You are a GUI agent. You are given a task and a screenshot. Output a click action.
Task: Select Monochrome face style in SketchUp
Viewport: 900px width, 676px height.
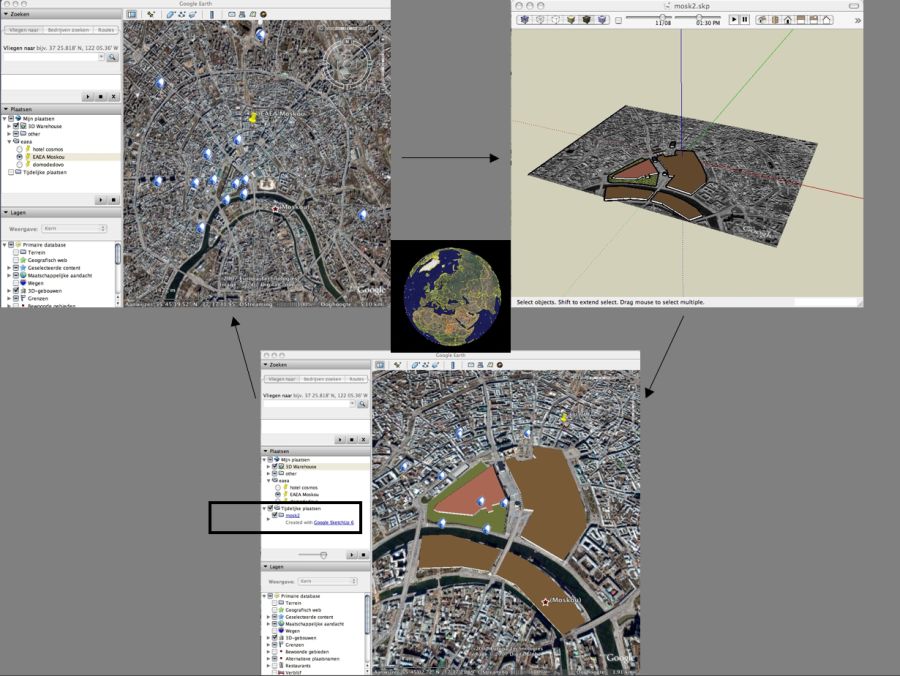pos(602,20)
